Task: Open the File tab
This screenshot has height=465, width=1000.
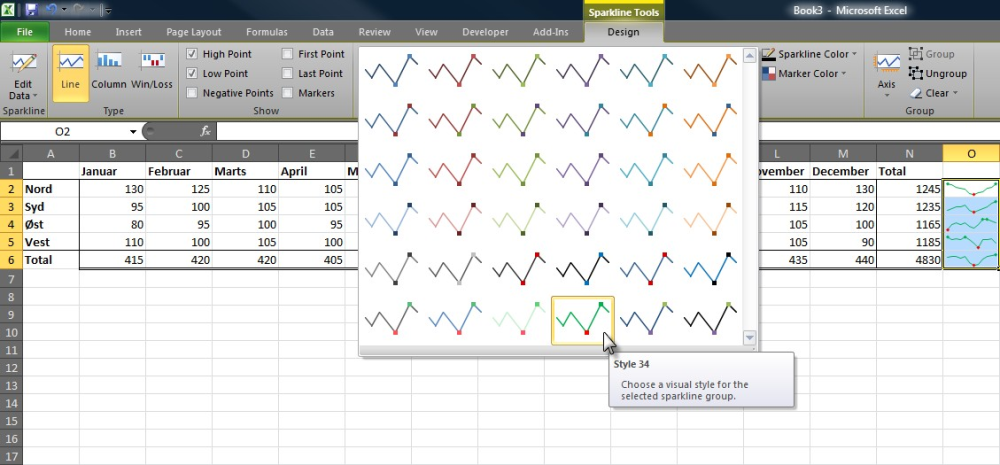Action: 25,32
